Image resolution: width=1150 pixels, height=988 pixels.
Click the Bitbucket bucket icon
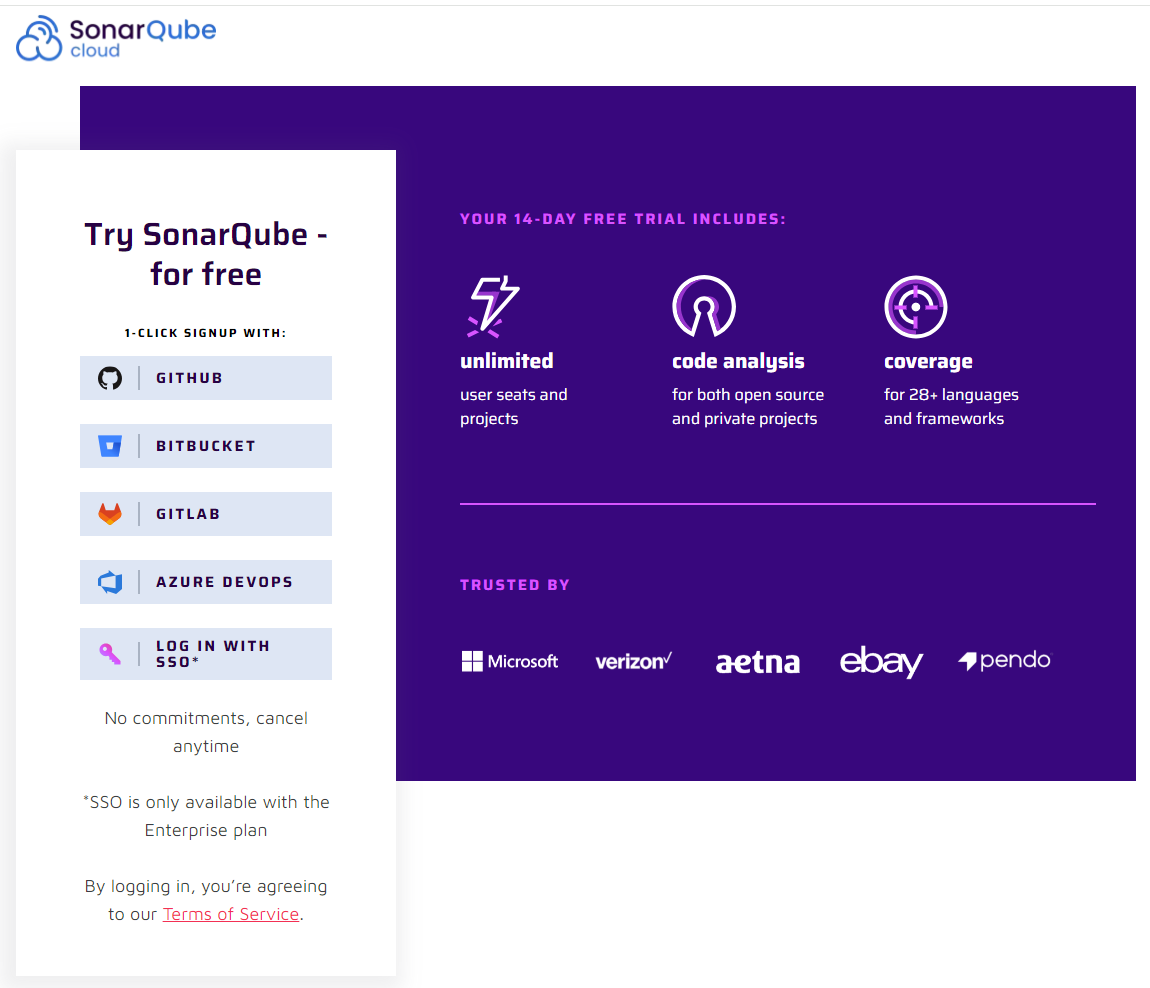pos(110,446)
